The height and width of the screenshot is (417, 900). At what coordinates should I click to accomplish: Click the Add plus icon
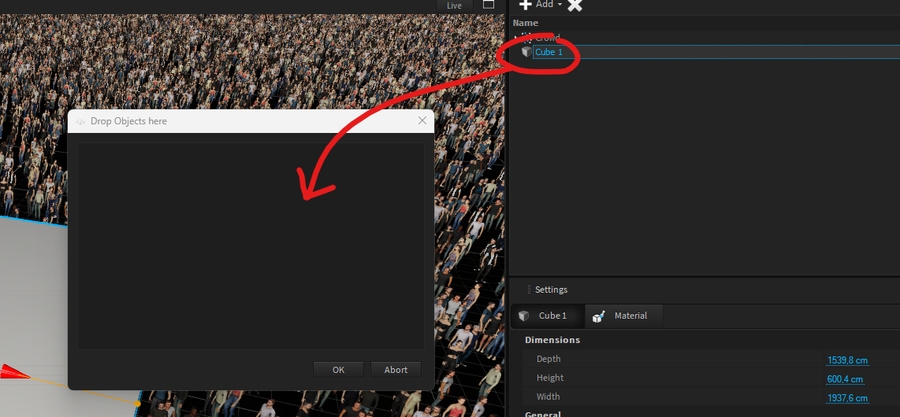pos(525,5)
